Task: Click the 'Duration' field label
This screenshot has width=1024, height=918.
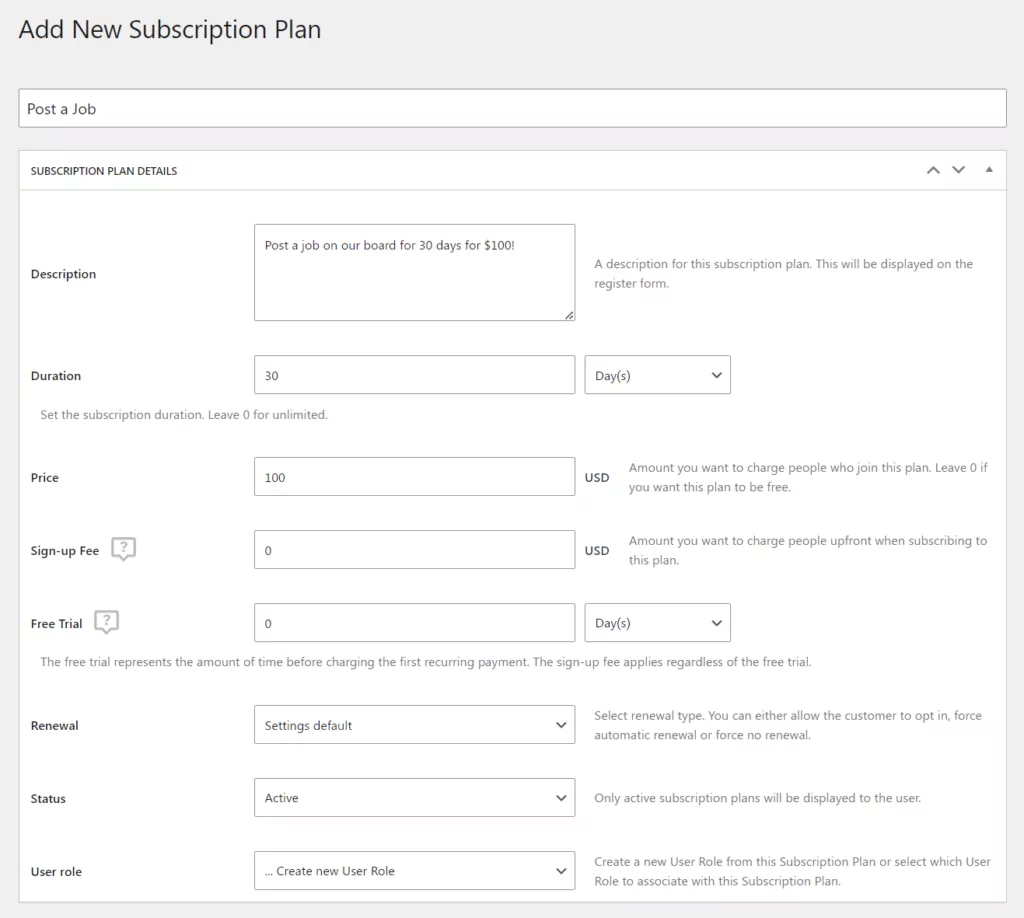Action: [x=56, y=376]
